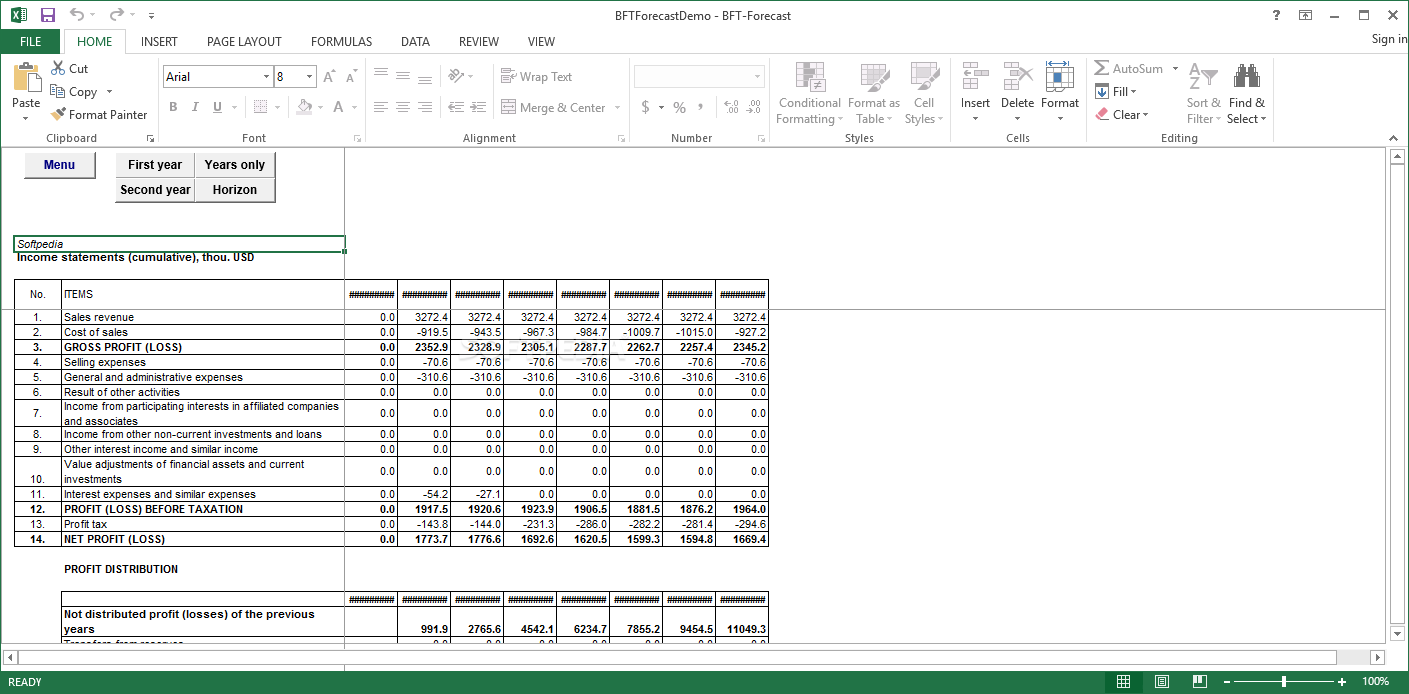The width and height of the screenshot is (1409, 694).
Task: Apply comma style number format
Action: [x=701, y=107]
